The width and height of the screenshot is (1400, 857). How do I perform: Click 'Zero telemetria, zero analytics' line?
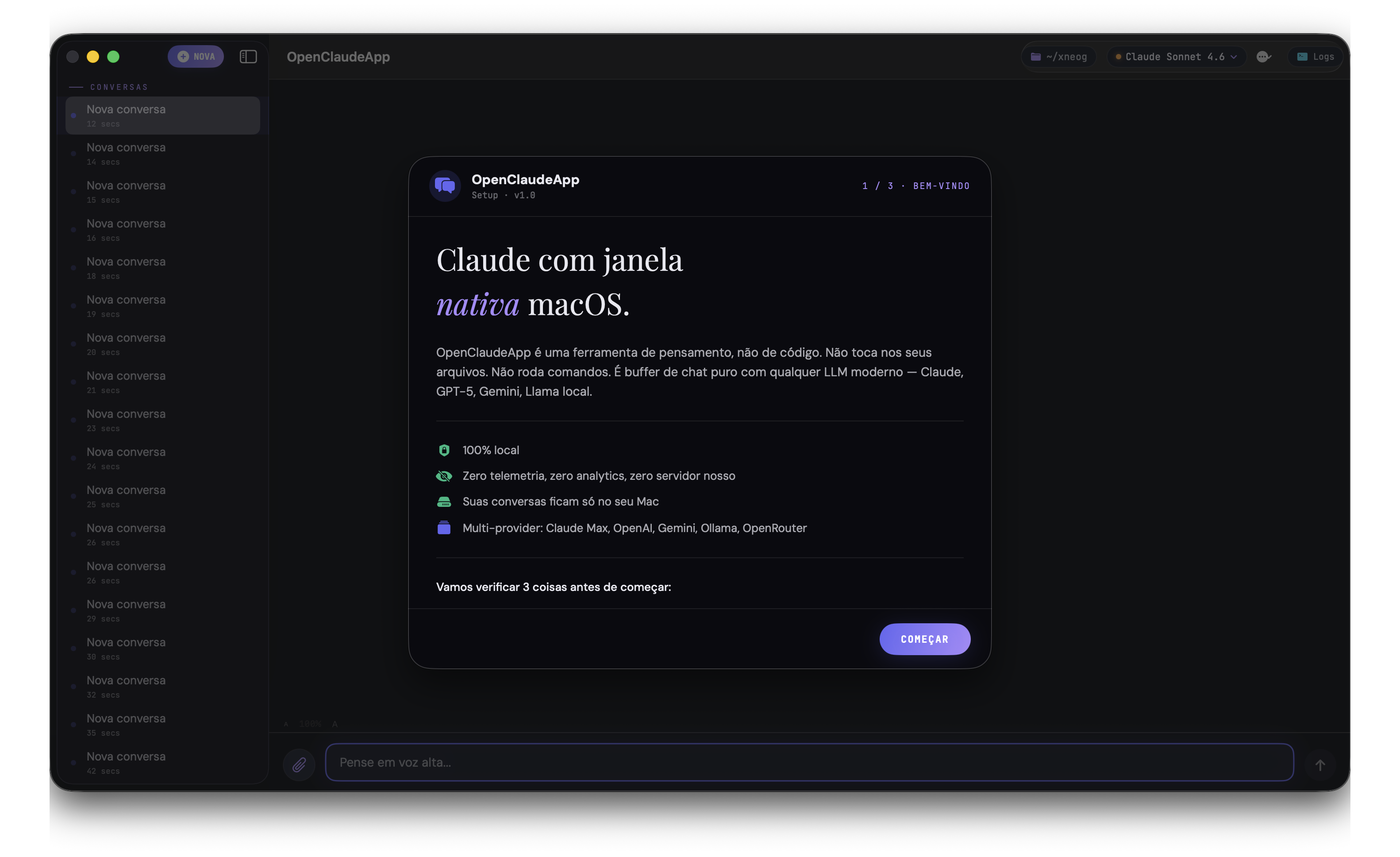point(598,476)
